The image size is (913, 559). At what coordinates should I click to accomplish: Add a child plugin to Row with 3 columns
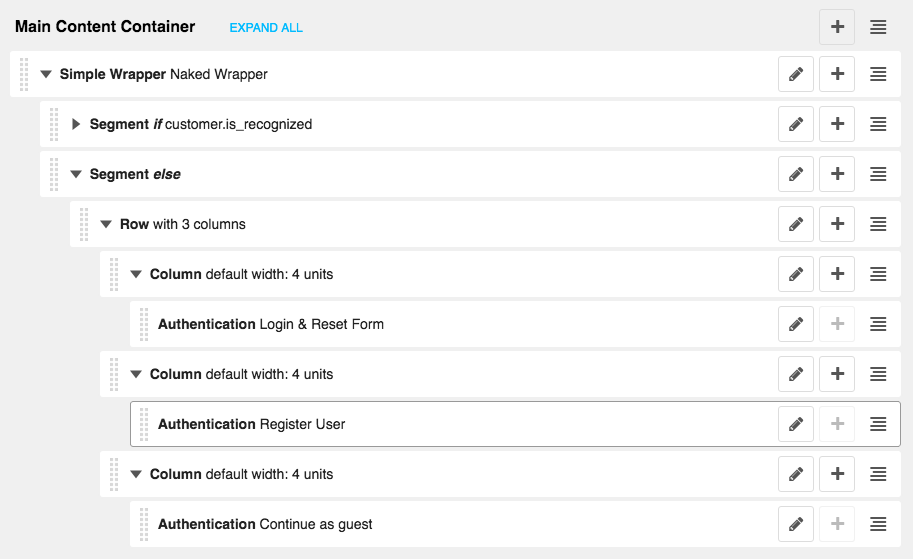(x=837, y=224)
